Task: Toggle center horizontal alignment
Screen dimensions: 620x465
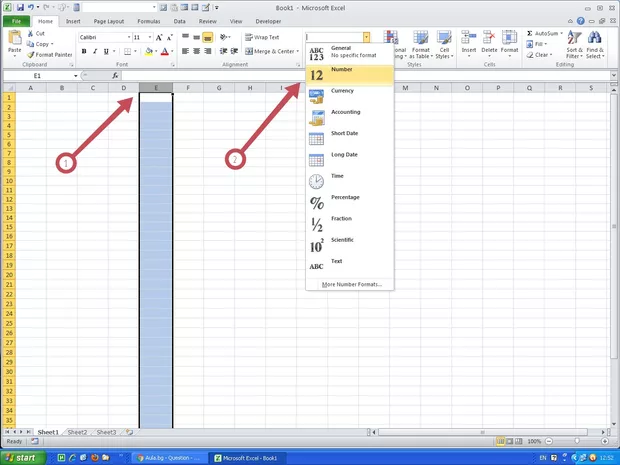Action: click(x=197, y=51)
